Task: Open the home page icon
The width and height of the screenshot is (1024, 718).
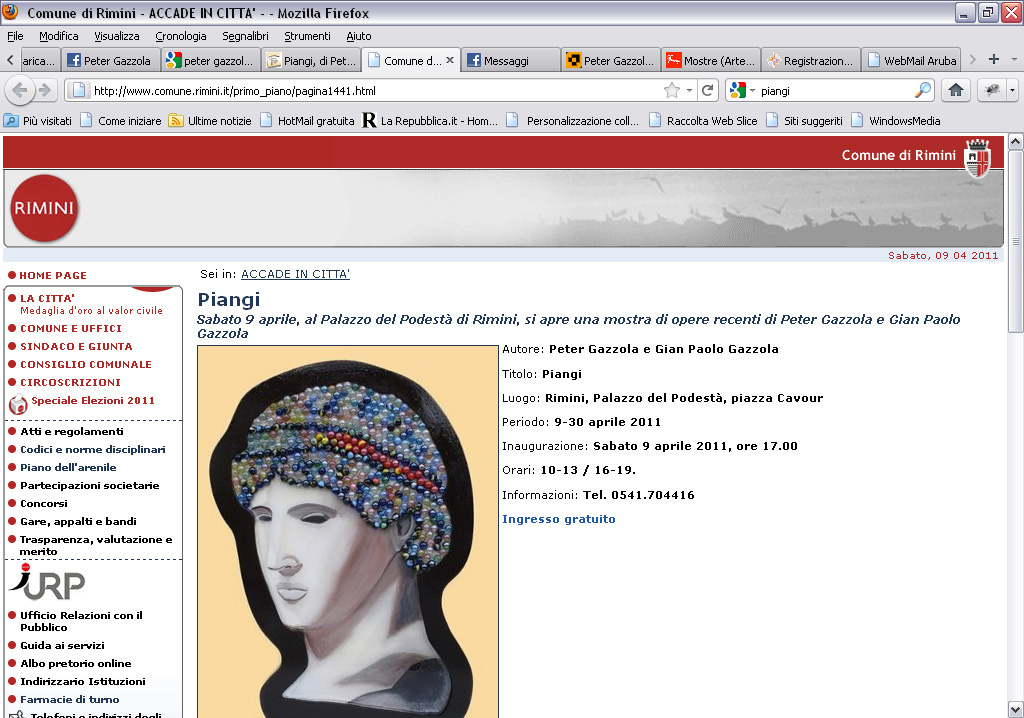Action: tap(955, 90)
